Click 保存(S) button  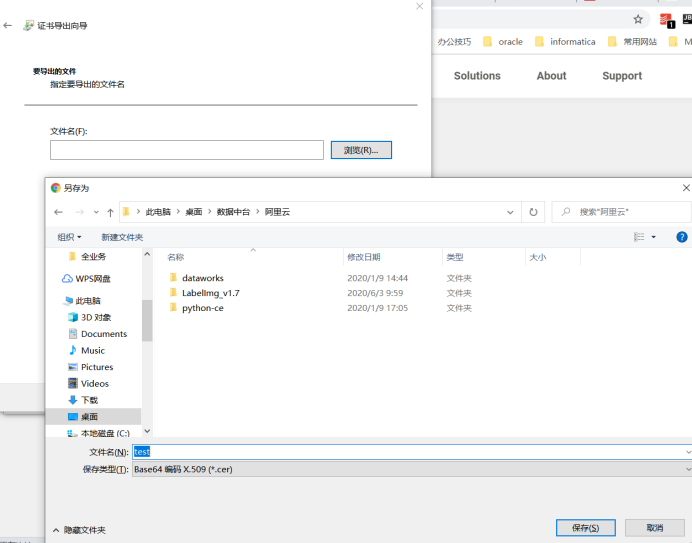(586, 528)
